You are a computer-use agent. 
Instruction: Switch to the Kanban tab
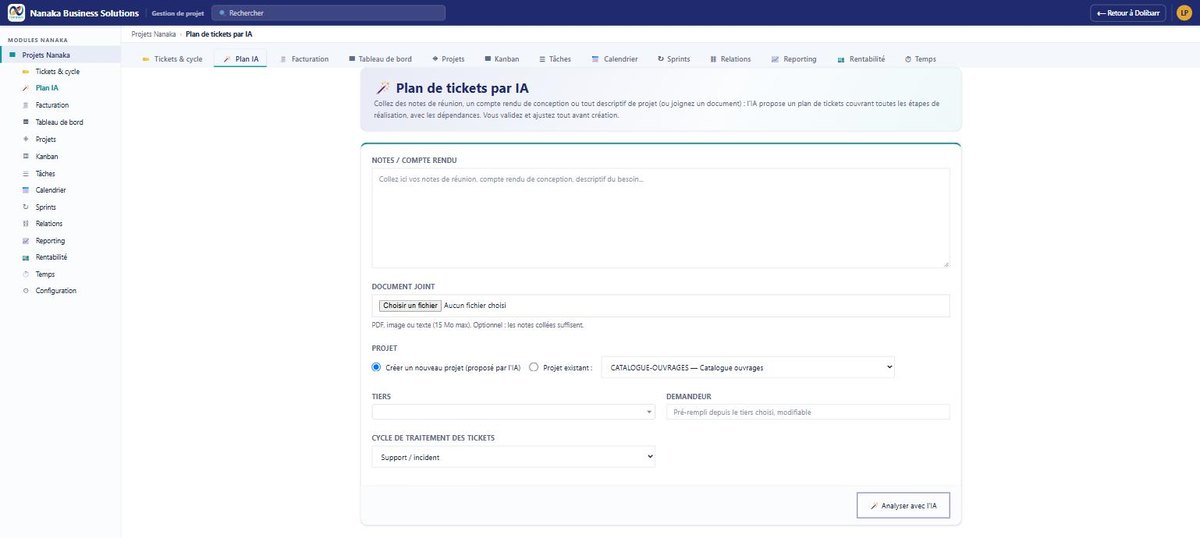[x=501, y=59]
